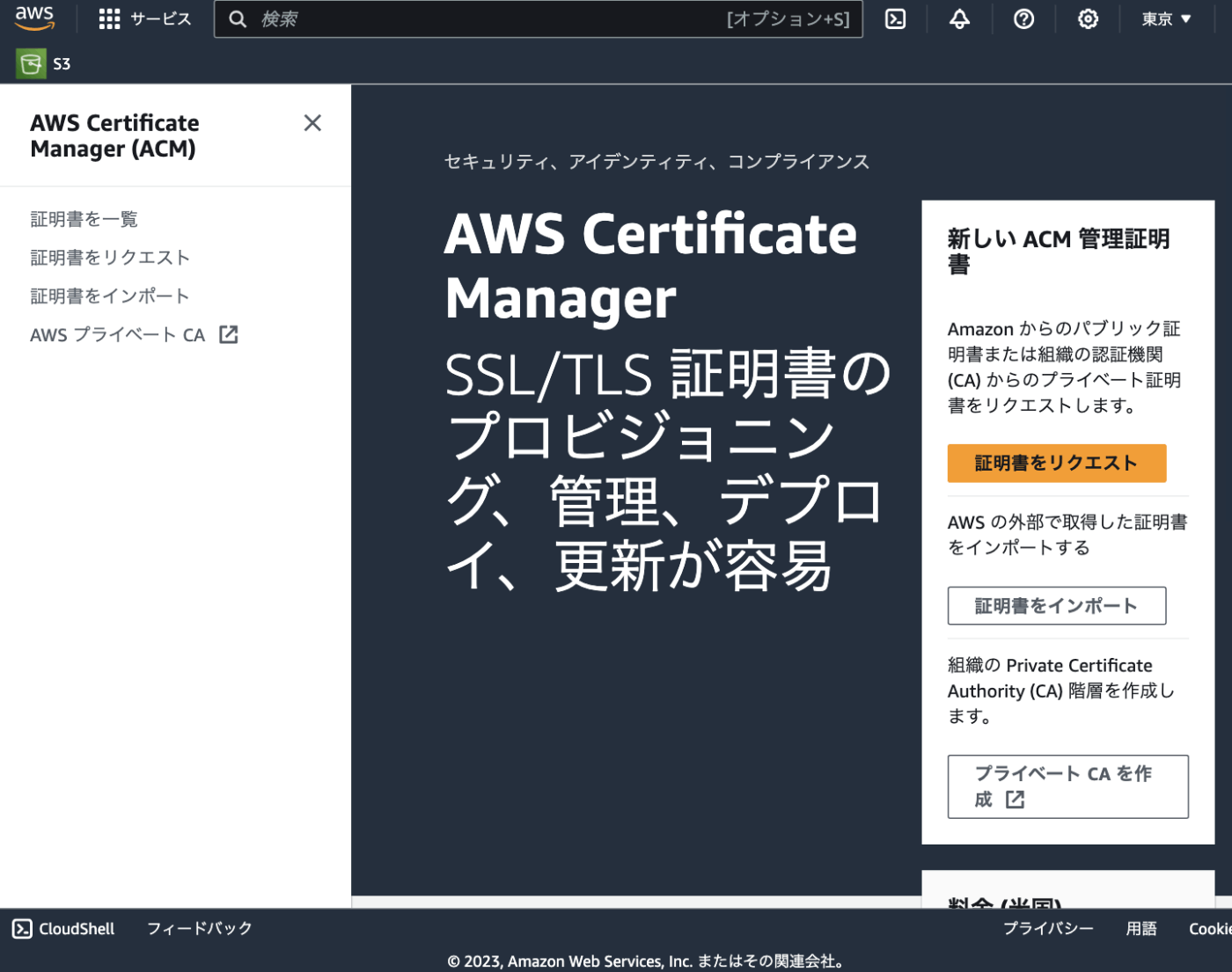
Task: Click the CloudShell icon in footer
Action: (x=22, y=929)
